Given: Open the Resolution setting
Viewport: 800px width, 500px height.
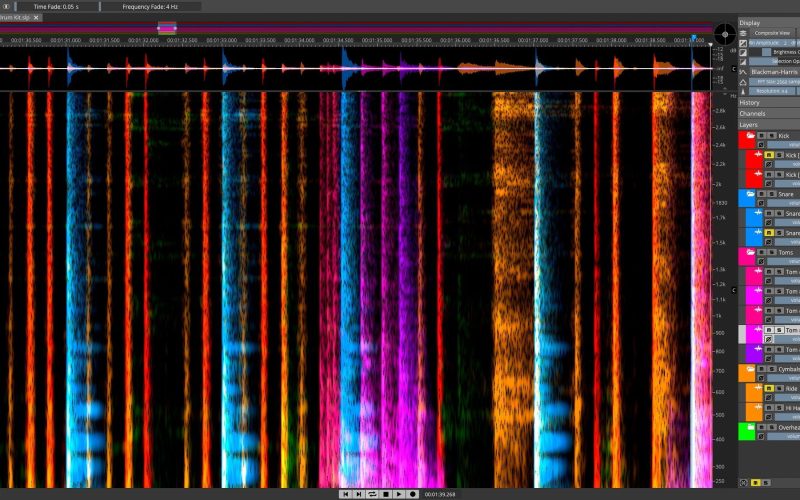Looking at the screenshot, I should click(x=774, y=91).
